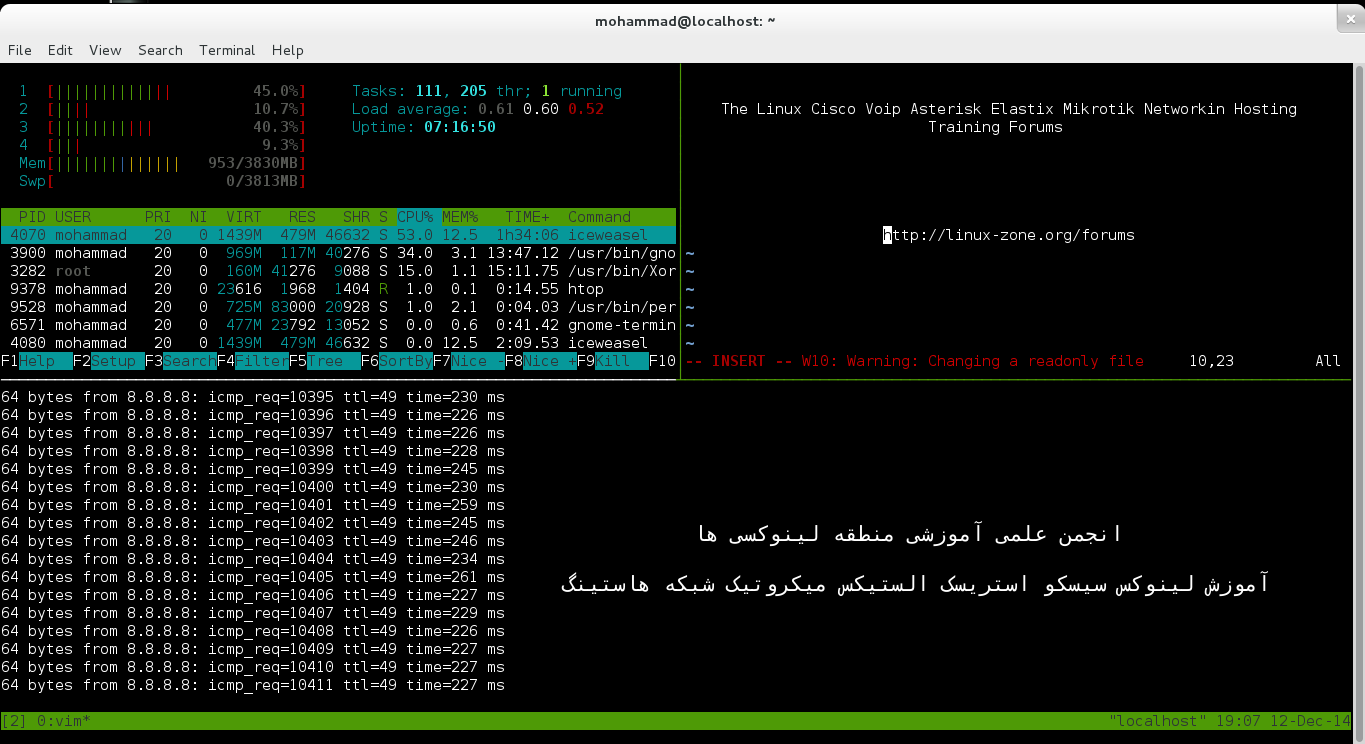The width and height of the screenshot is (1365, 744).
Task: Click the linux-zone.org/forums URL in vim
Action: 1010,235
